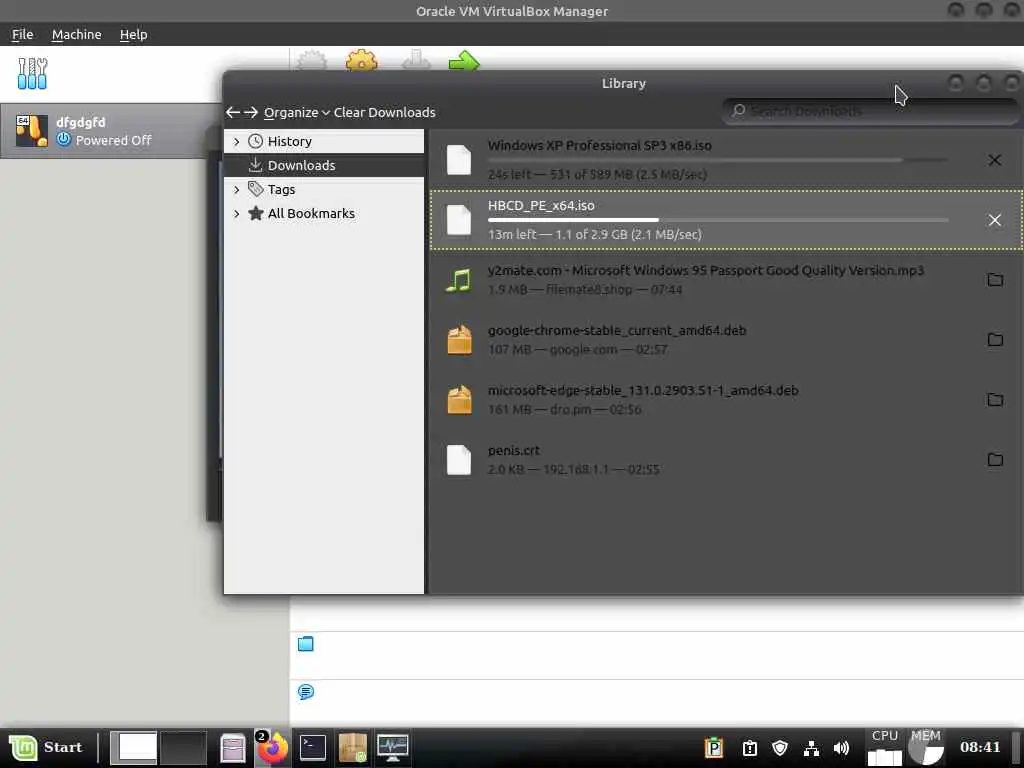Open the File menu in VirtualBox Manager

pyautogui.click(x=22, y=35)
